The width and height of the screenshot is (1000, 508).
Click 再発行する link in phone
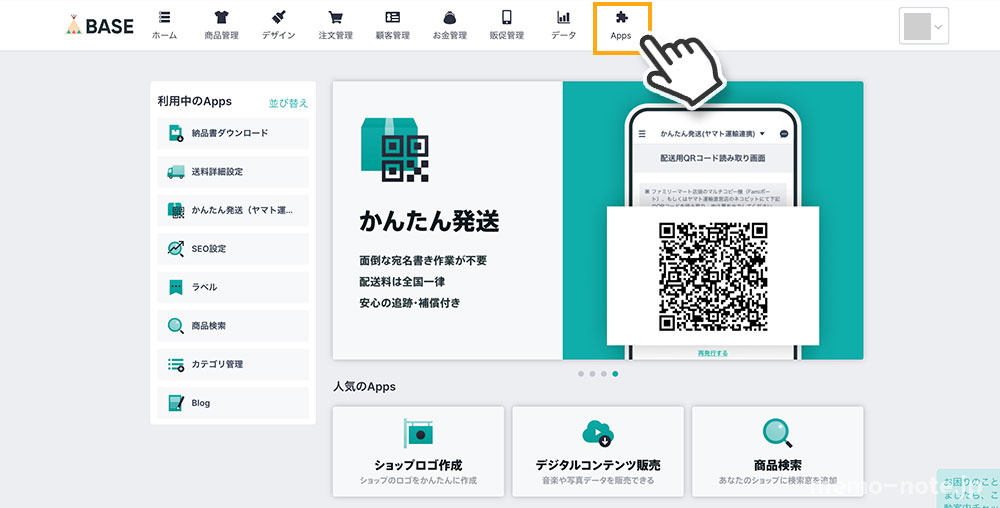pos(712,352)
